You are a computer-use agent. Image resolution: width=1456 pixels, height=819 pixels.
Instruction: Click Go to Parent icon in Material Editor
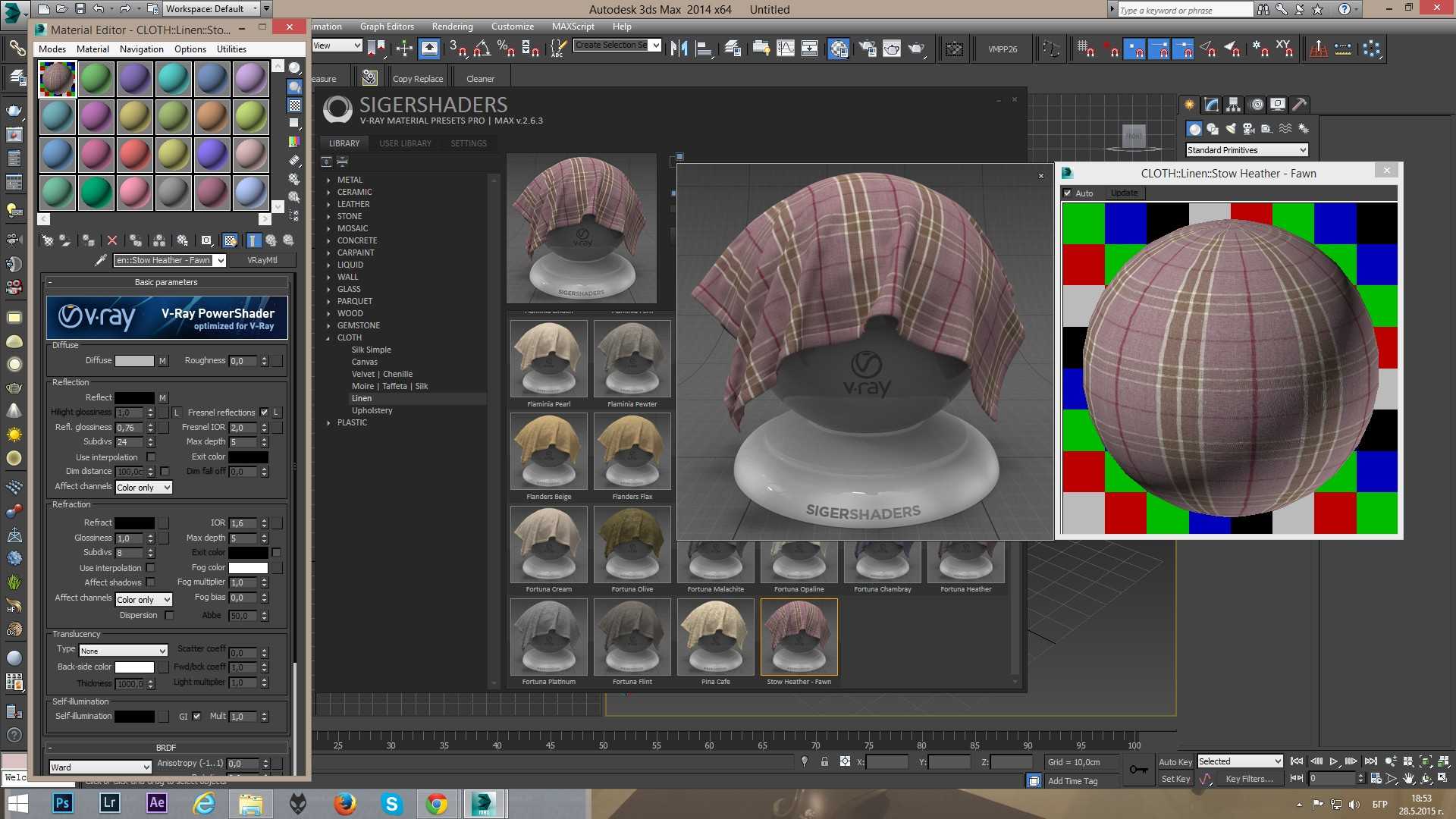click(x=271, y=240)
